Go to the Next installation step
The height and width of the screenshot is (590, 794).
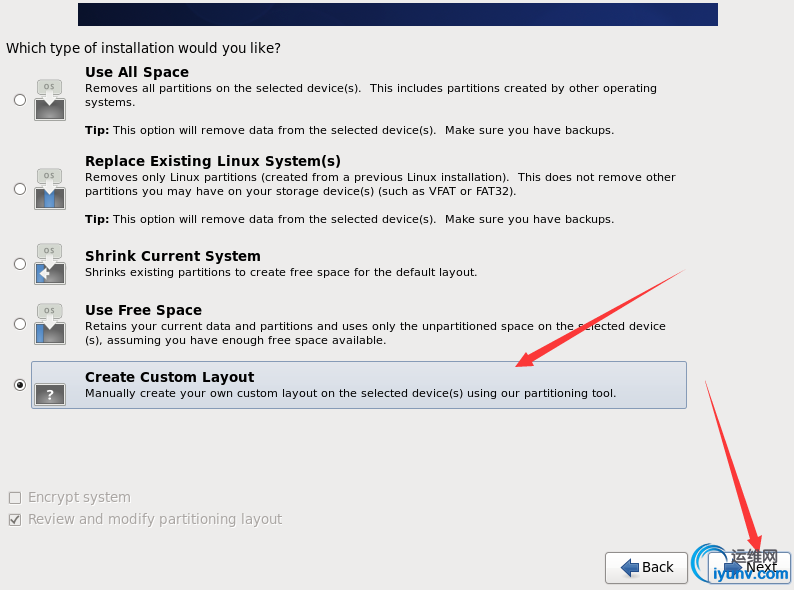click(x=749, y=567)
